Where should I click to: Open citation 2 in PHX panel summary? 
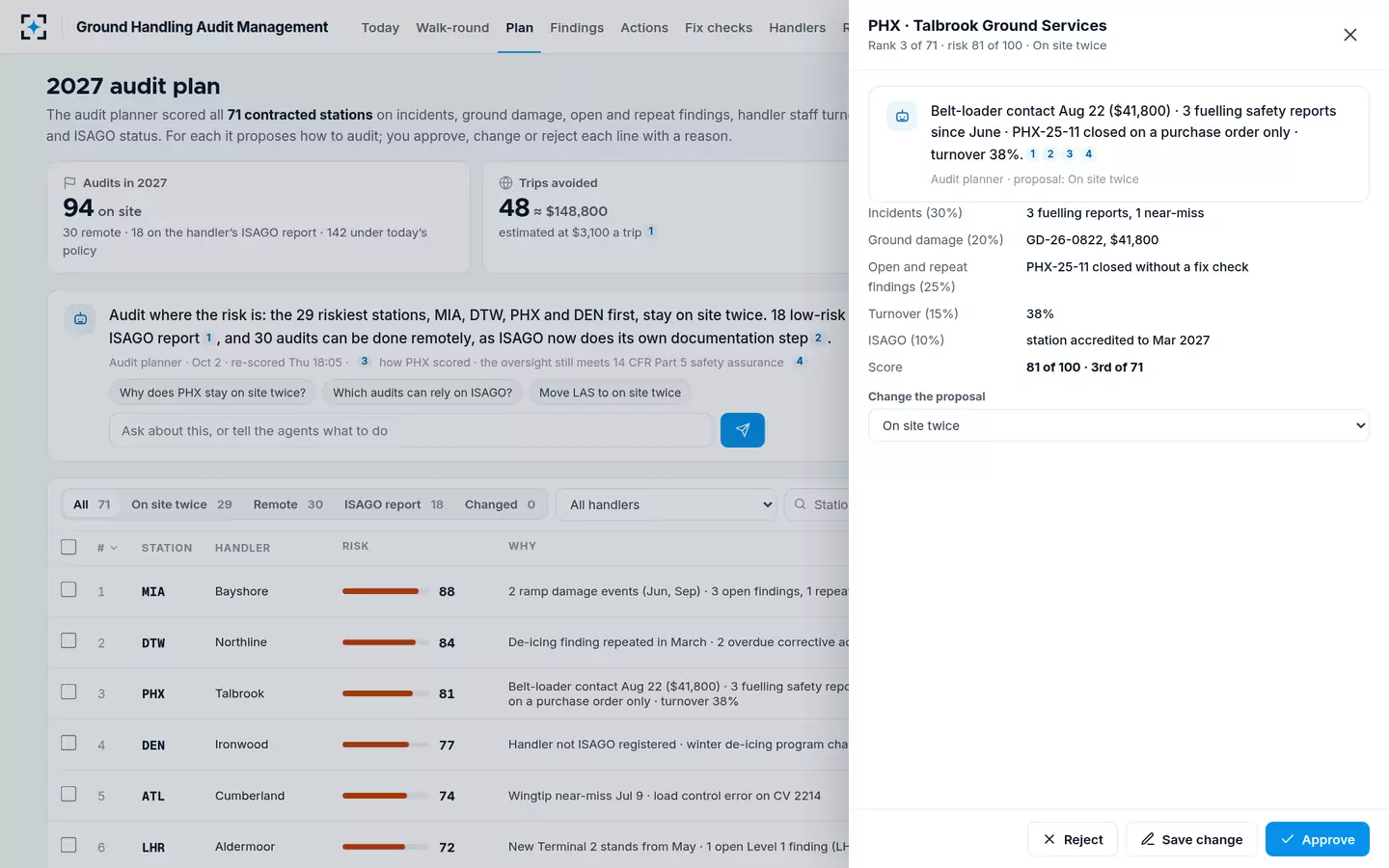point(1050,154)
